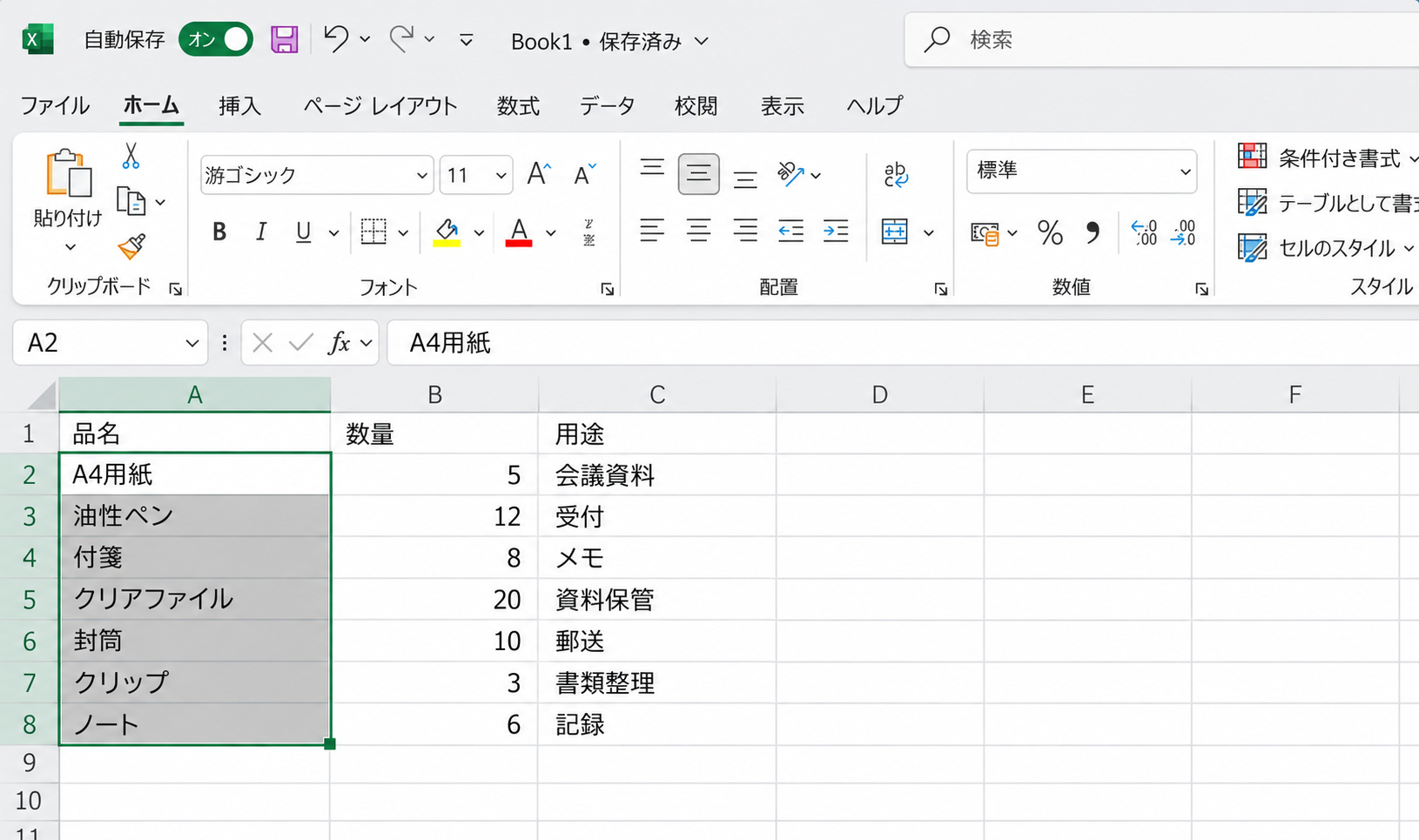The image size is (1419, 840).
Task: Open セルのスタイル cell styles
Action: (1327, 248)
